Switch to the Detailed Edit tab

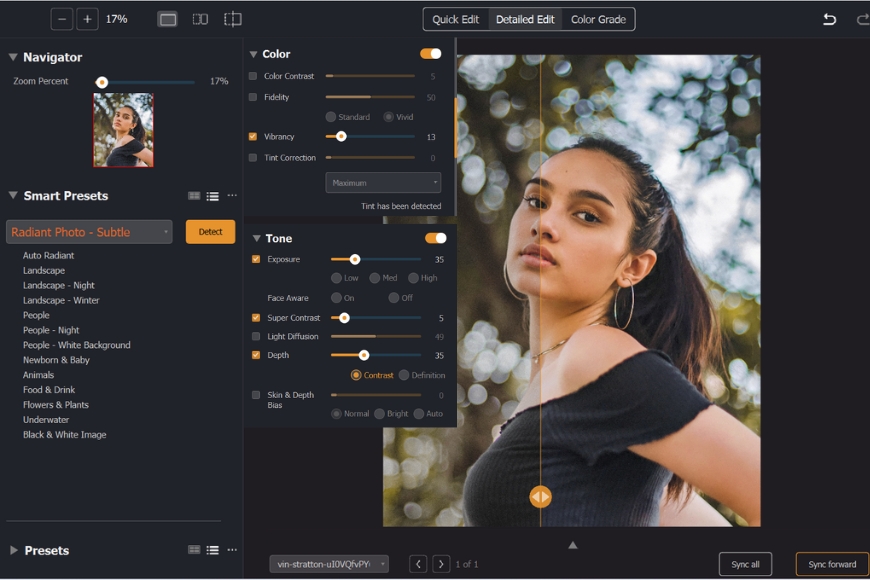(525, 19)
